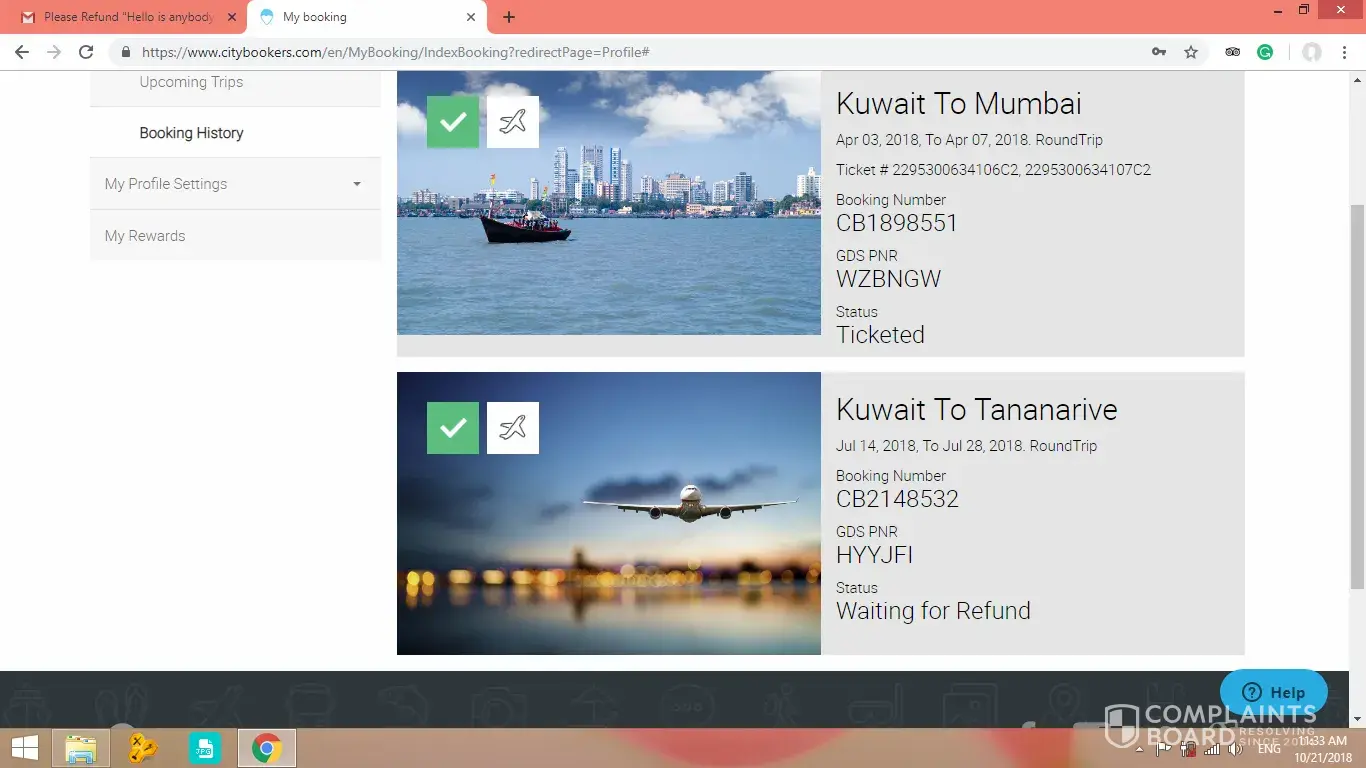Open the My Rewards link

pyautogui.click(x=145, y=236)
